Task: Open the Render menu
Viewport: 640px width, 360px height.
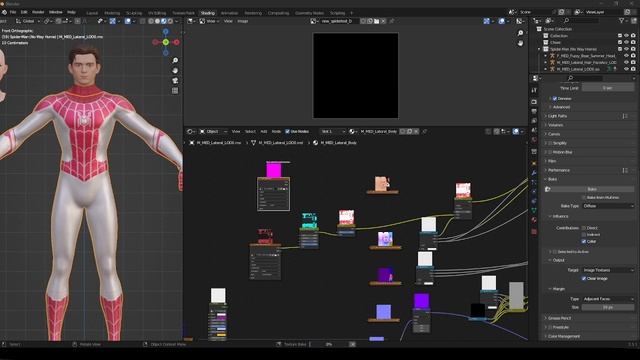Action: coord(38,12)
